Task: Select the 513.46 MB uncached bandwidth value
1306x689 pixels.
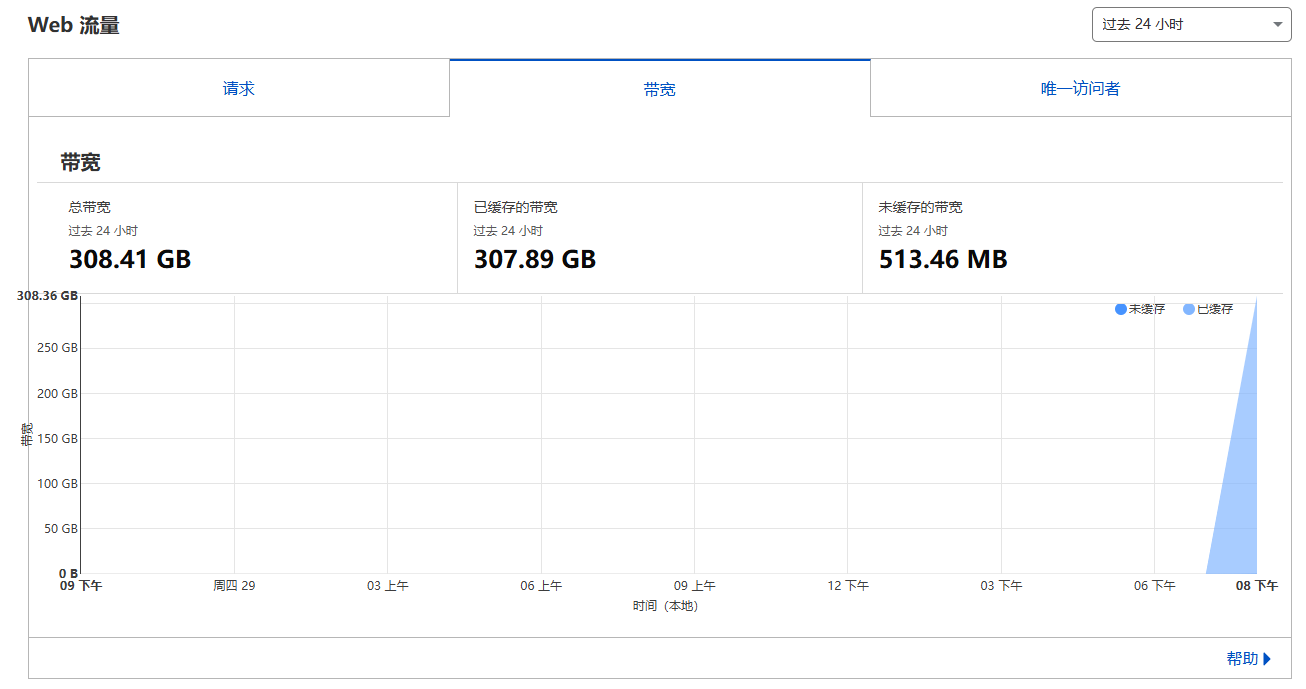Action: 943,260
